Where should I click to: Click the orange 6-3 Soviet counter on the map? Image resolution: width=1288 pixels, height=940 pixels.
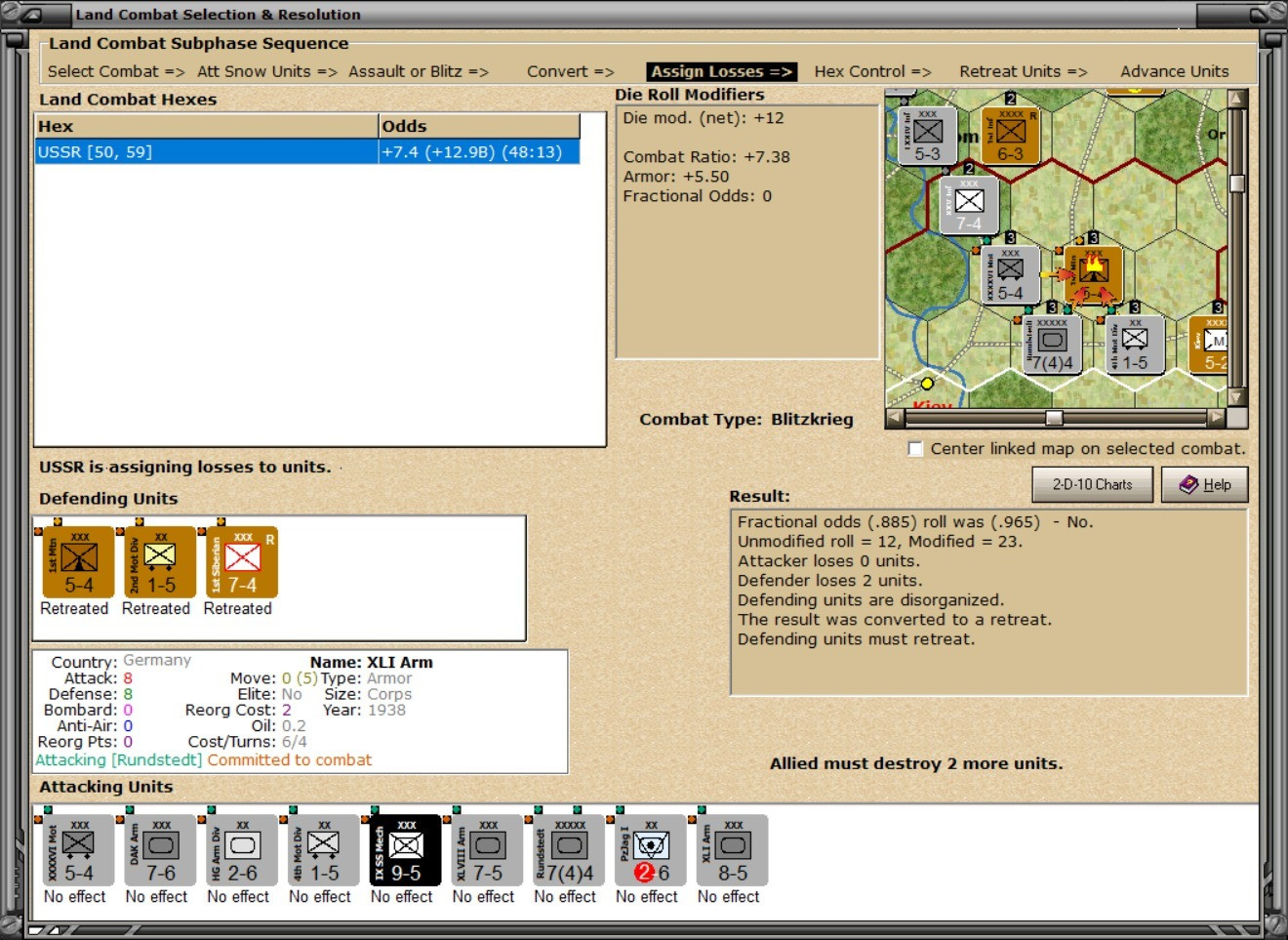pyautogui.click(x=1010, y=135)
